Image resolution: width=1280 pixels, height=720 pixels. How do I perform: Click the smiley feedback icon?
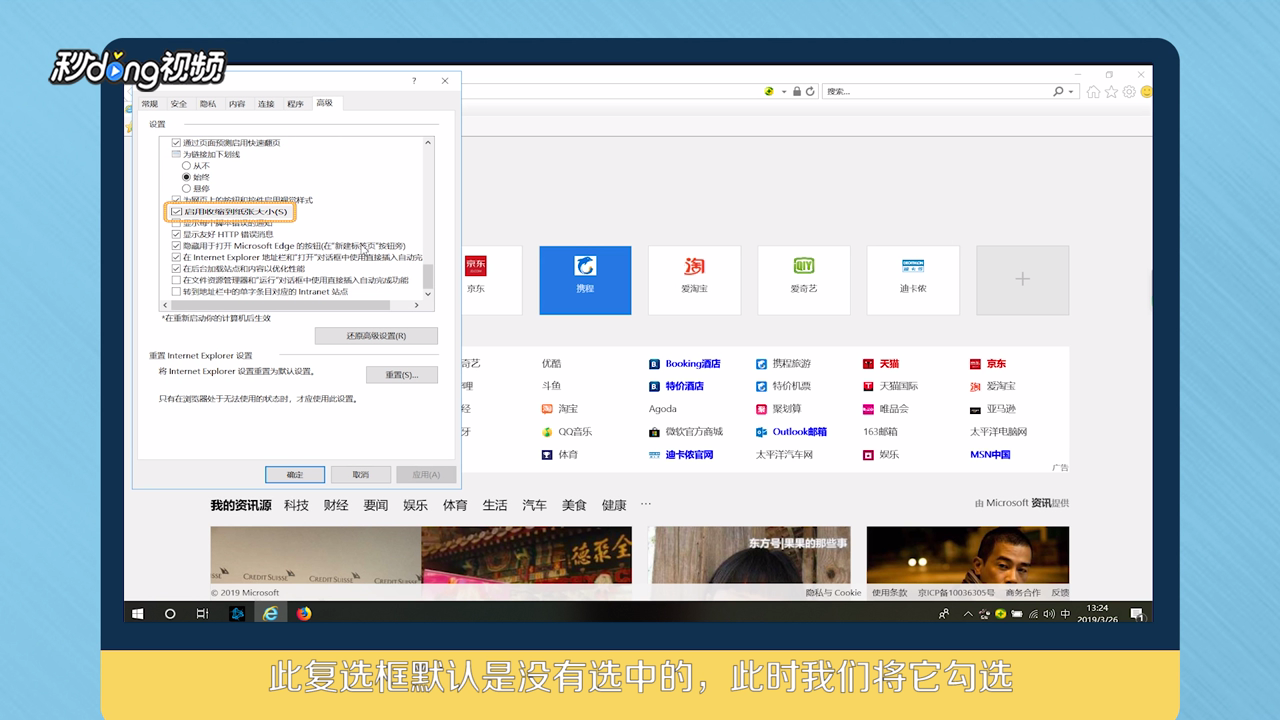(1146, 92)
